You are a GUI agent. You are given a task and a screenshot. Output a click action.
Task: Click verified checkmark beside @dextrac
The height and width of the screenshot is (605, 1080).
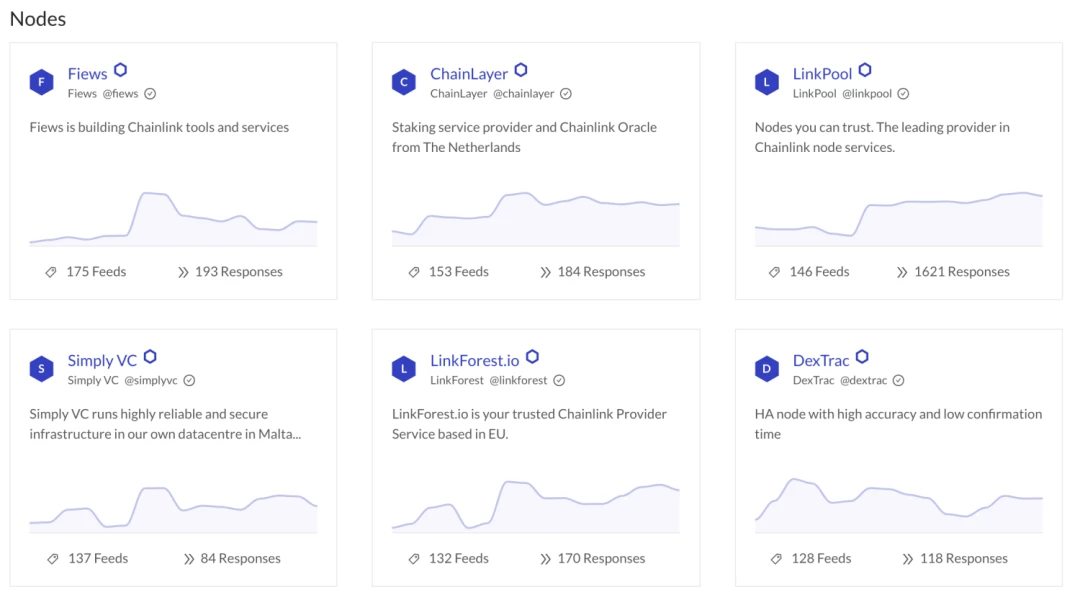click(898, 380)
